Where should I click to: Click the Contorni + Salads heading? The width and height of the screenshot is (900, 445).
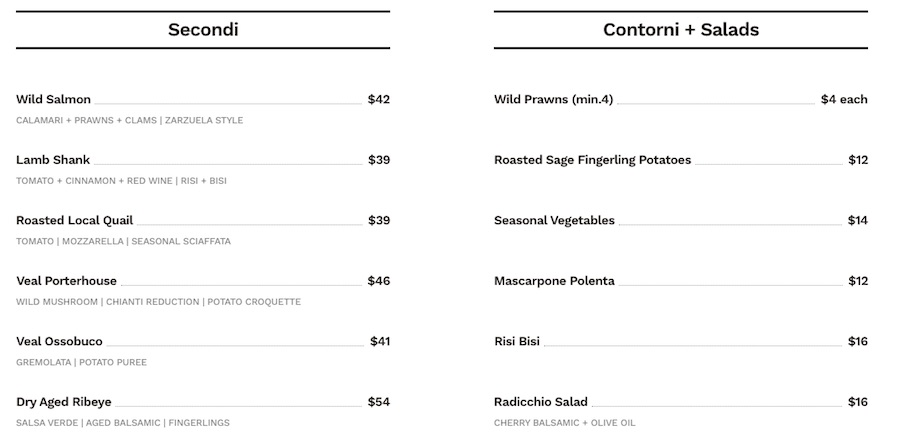(681, 30)
